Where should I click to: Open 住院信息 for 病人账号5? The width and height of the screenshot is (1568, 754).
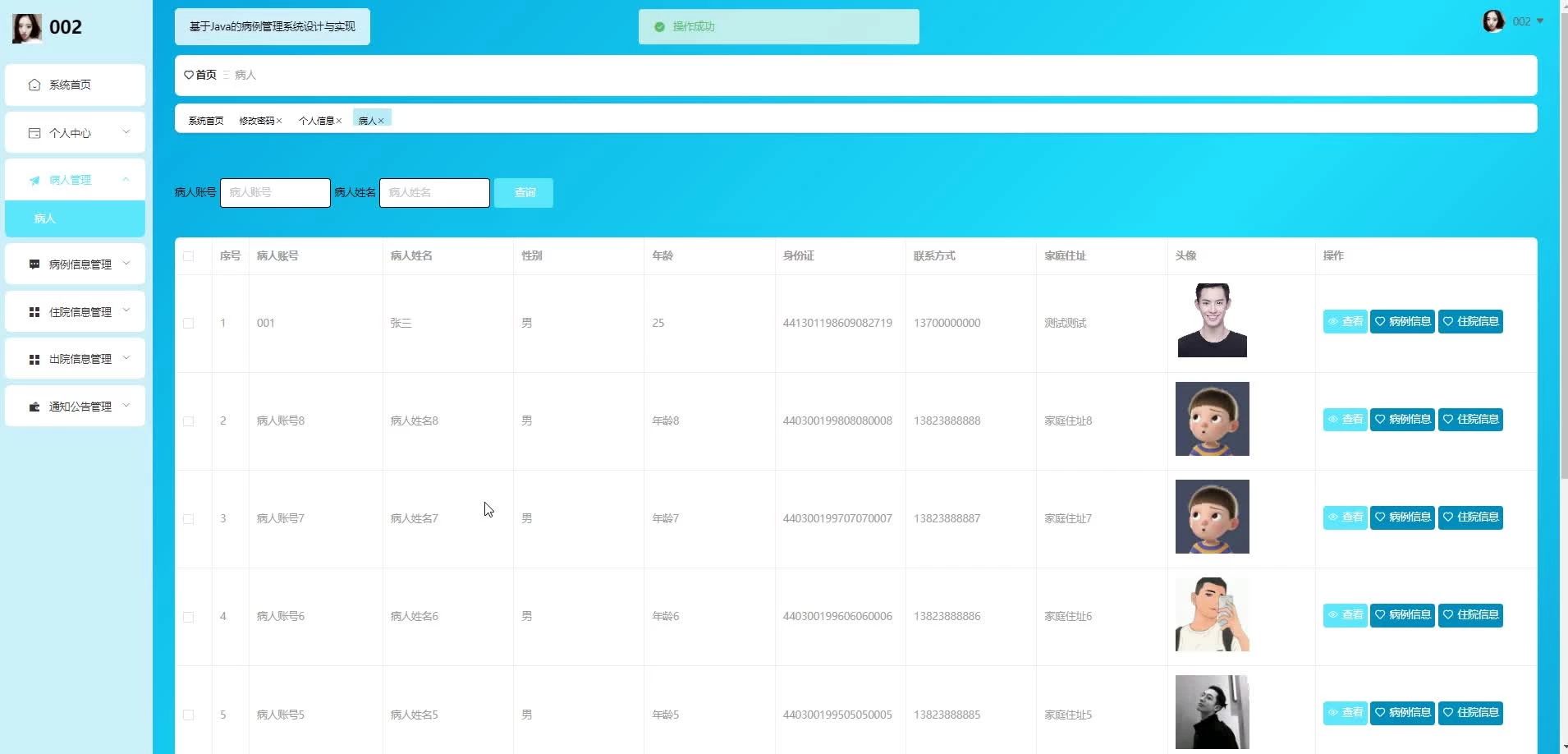tap(1470, 713)
